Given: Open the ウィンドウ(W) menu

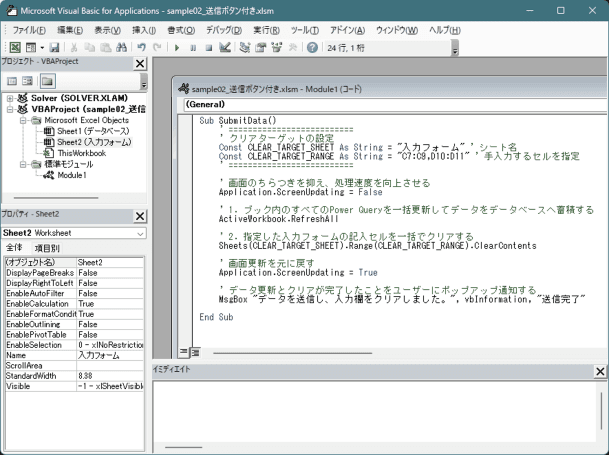Looking at the screenshot, I should click(x=397, y=30).
